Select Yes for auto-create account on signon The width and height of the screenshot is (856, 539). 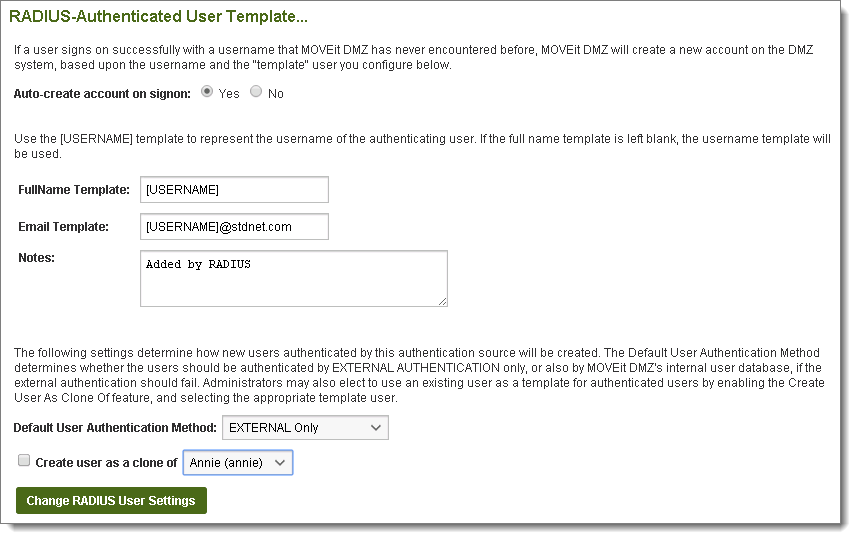click(207, 92)
